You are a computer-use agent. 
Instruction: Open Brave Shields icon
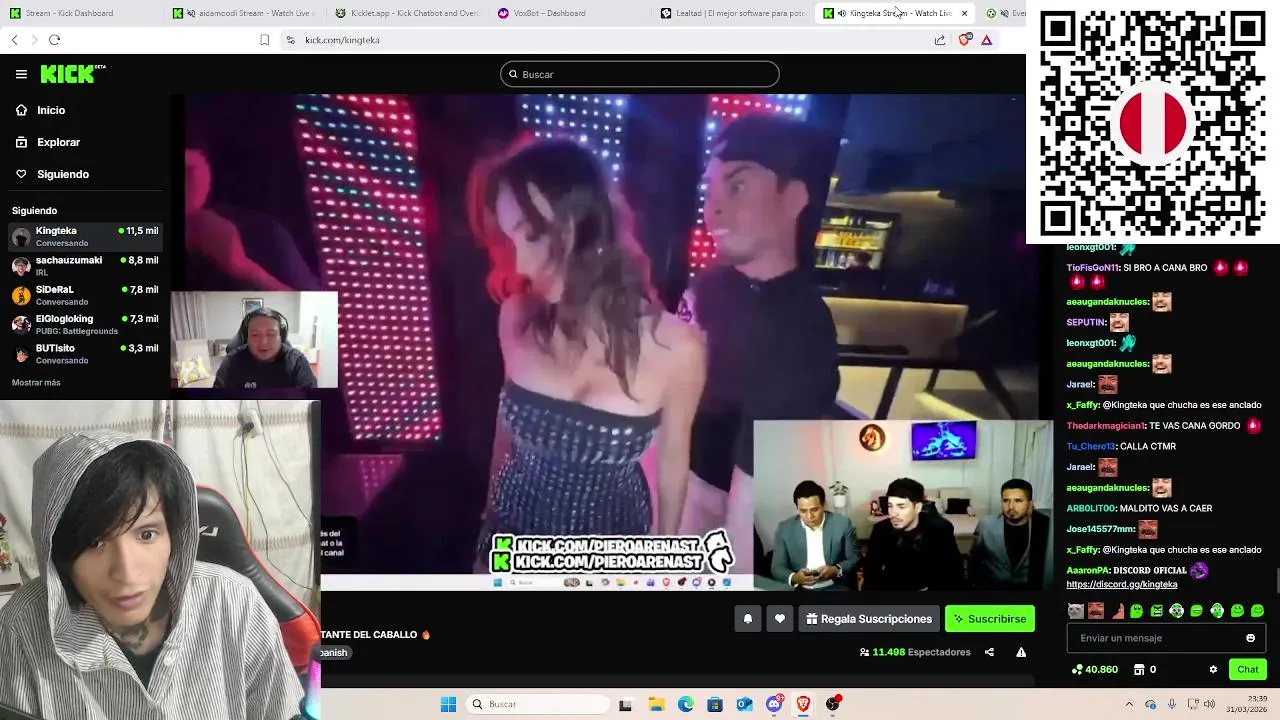point(964,40)
